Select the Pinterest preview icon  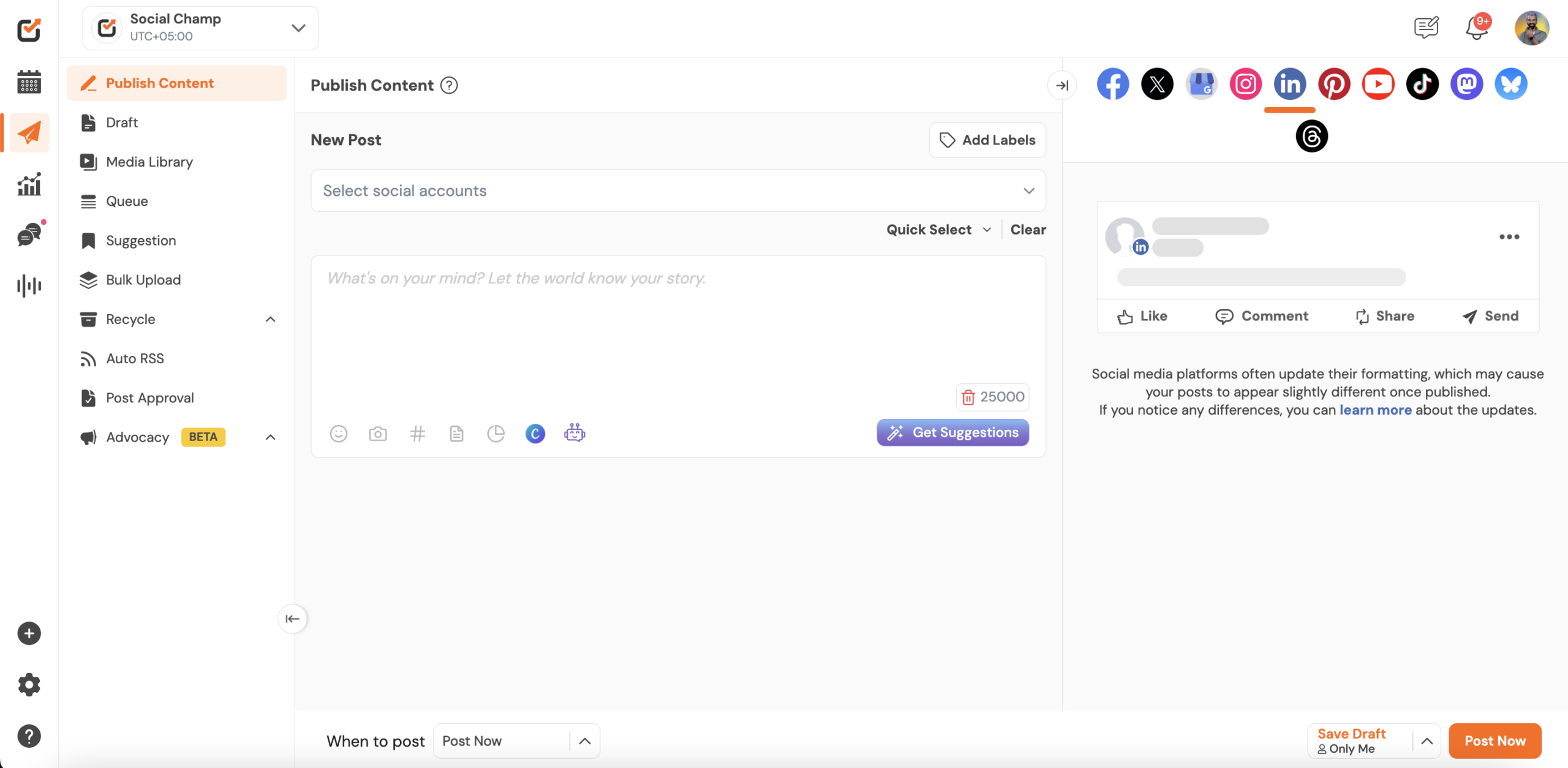click(x=1334, y=84)
